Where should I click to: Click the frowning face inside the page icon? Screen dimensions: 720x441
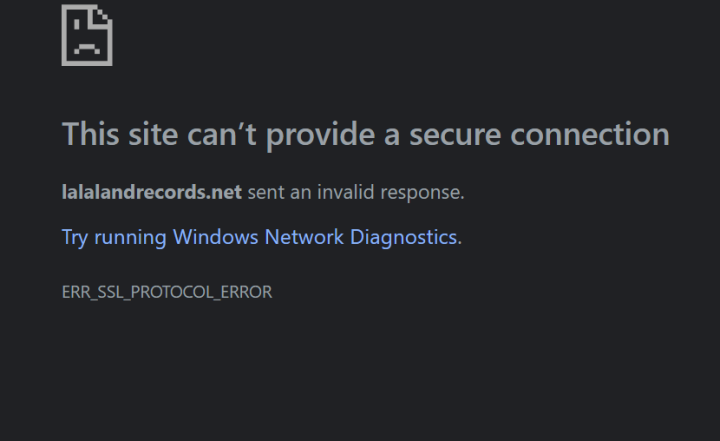[87, 47]
